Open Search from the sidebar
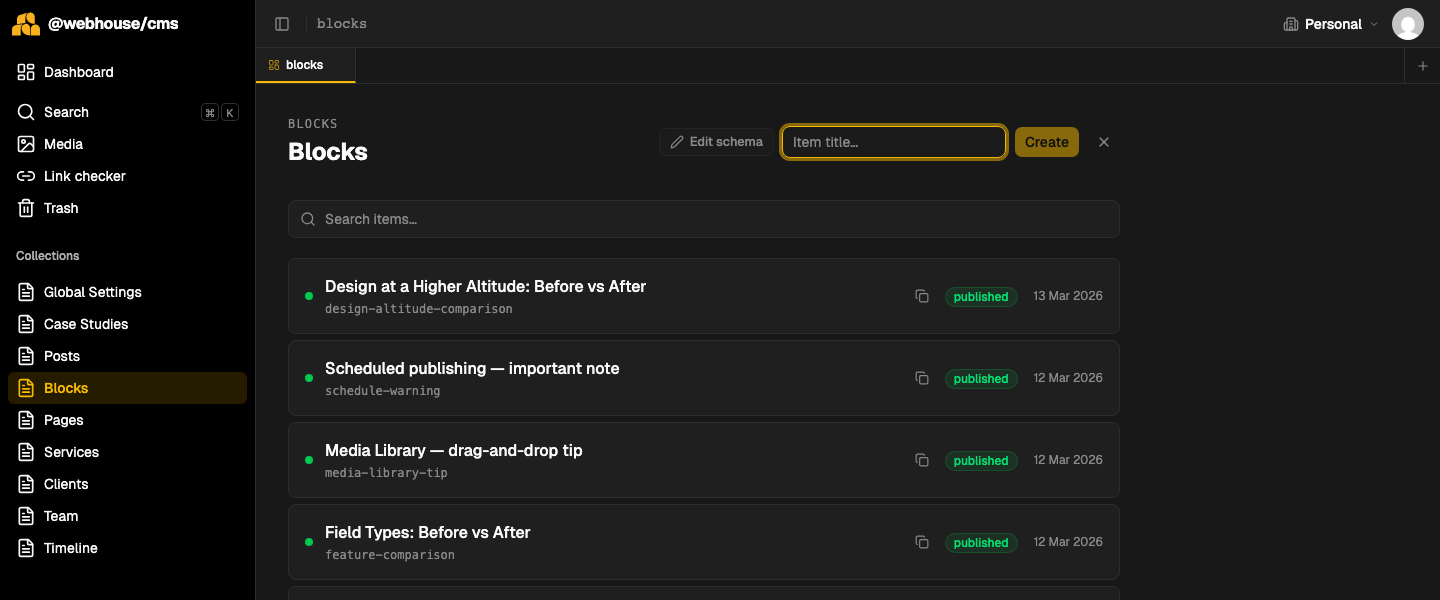Screen dimensions: 1440x600 click(x=66, y=112)
